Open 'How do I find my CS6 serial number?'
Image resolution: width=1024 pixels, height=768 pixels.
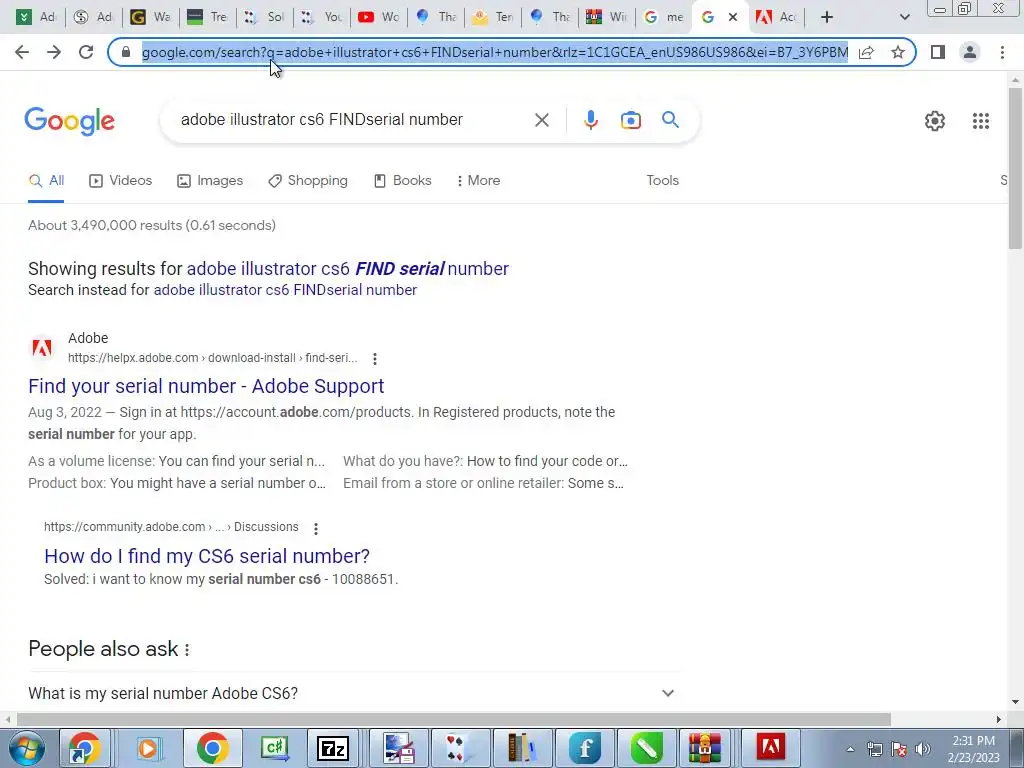pos(206,556)
